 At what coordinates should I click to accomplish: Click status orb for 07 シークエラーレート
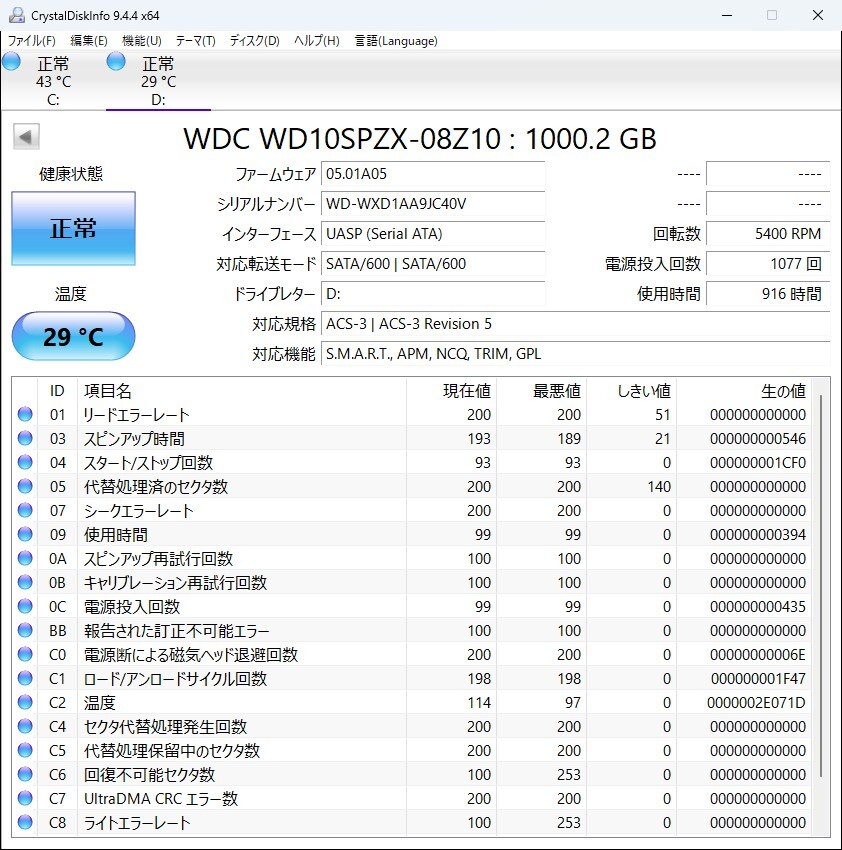(25, 510)
